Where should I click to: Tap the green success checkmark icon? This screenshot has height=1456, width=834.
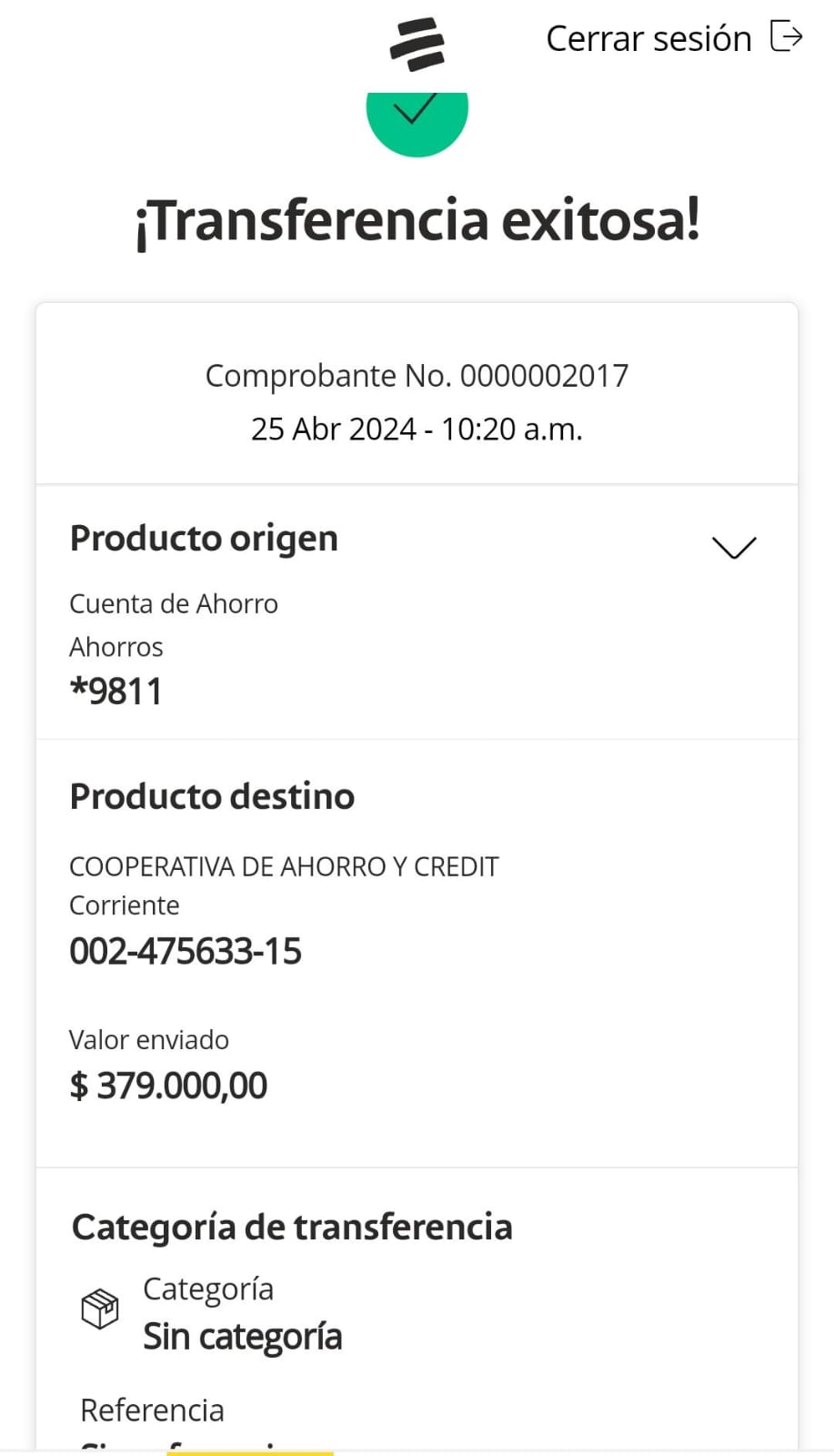click(417, 116)
